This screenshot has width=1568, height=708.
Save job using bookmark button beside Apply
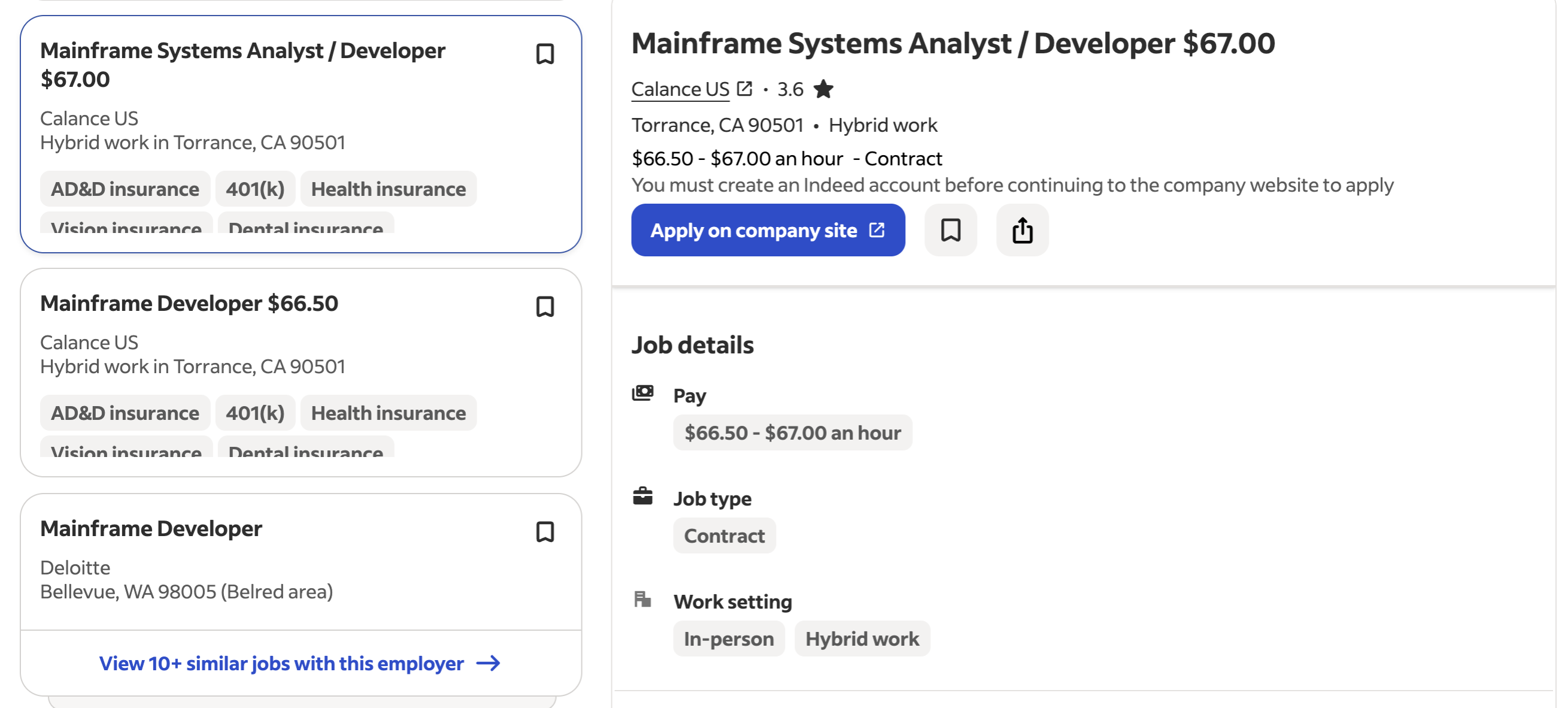[x=950, y=230]
